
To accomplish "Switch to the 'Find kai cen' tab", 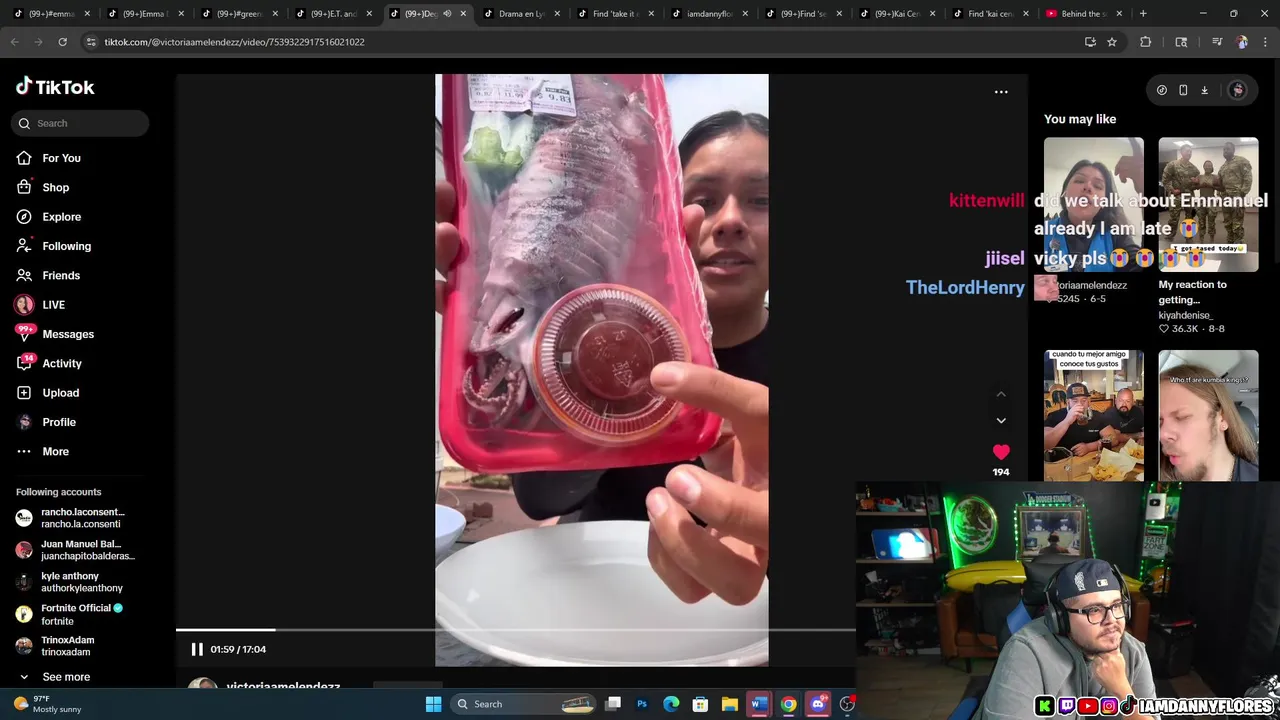I will [990, 14].
